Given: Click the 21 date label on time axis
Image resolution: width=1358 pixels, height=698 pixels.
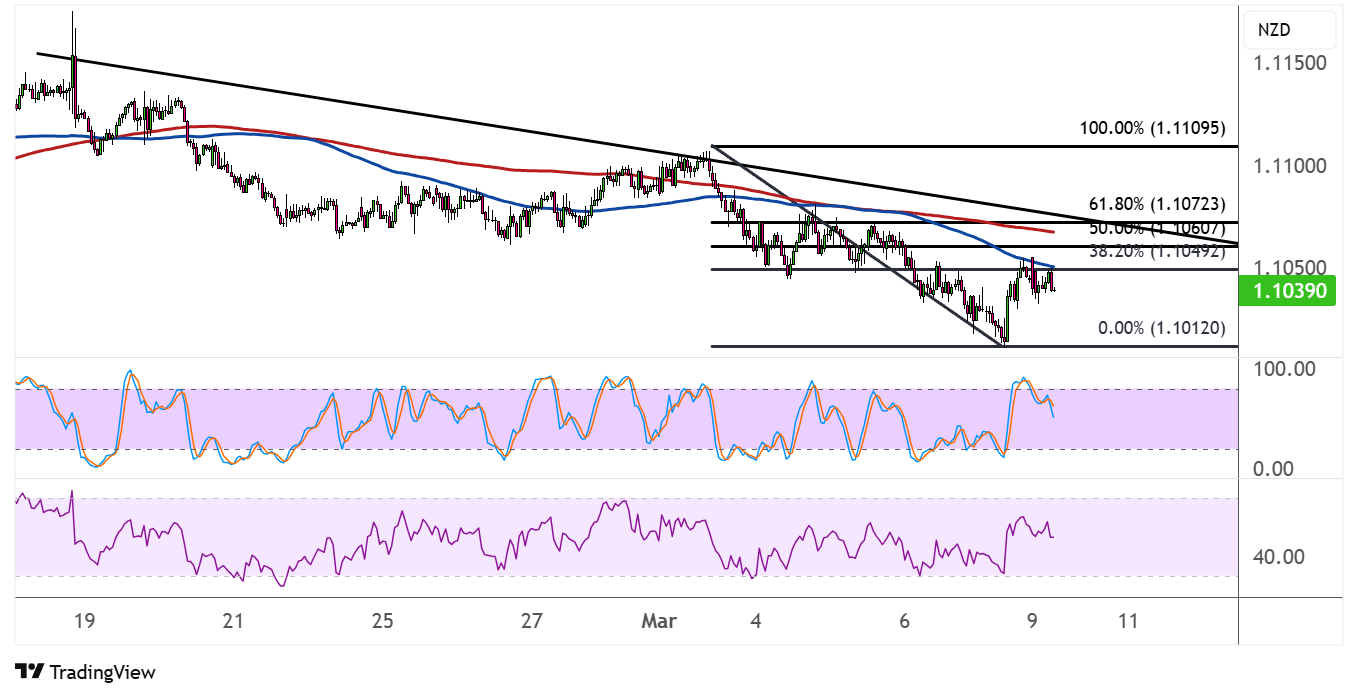Looking at the screenshot, I should point(233,621).
